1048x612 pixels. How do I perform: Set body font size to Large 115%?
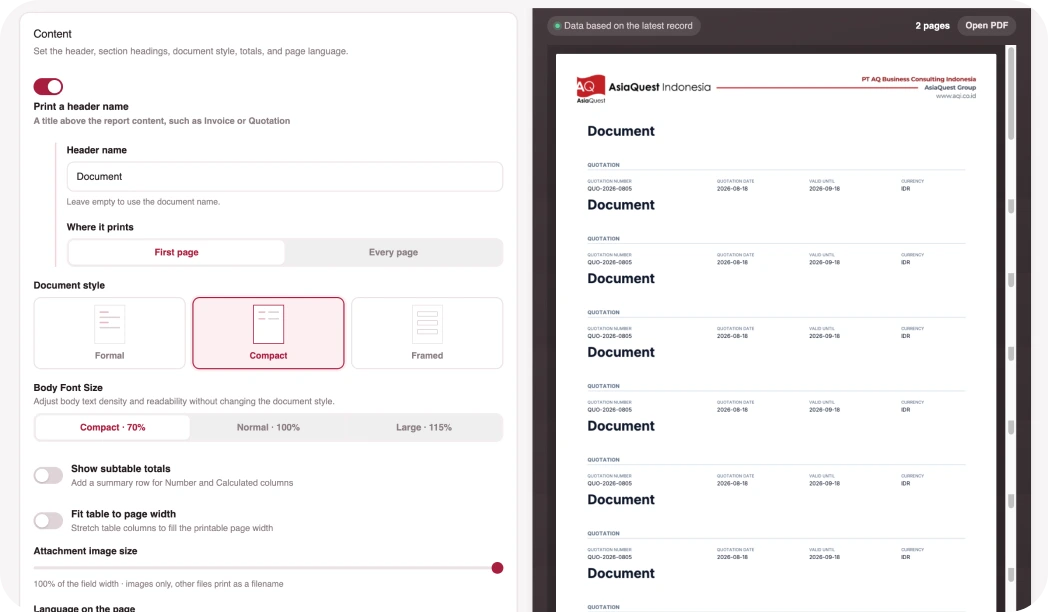424,428
